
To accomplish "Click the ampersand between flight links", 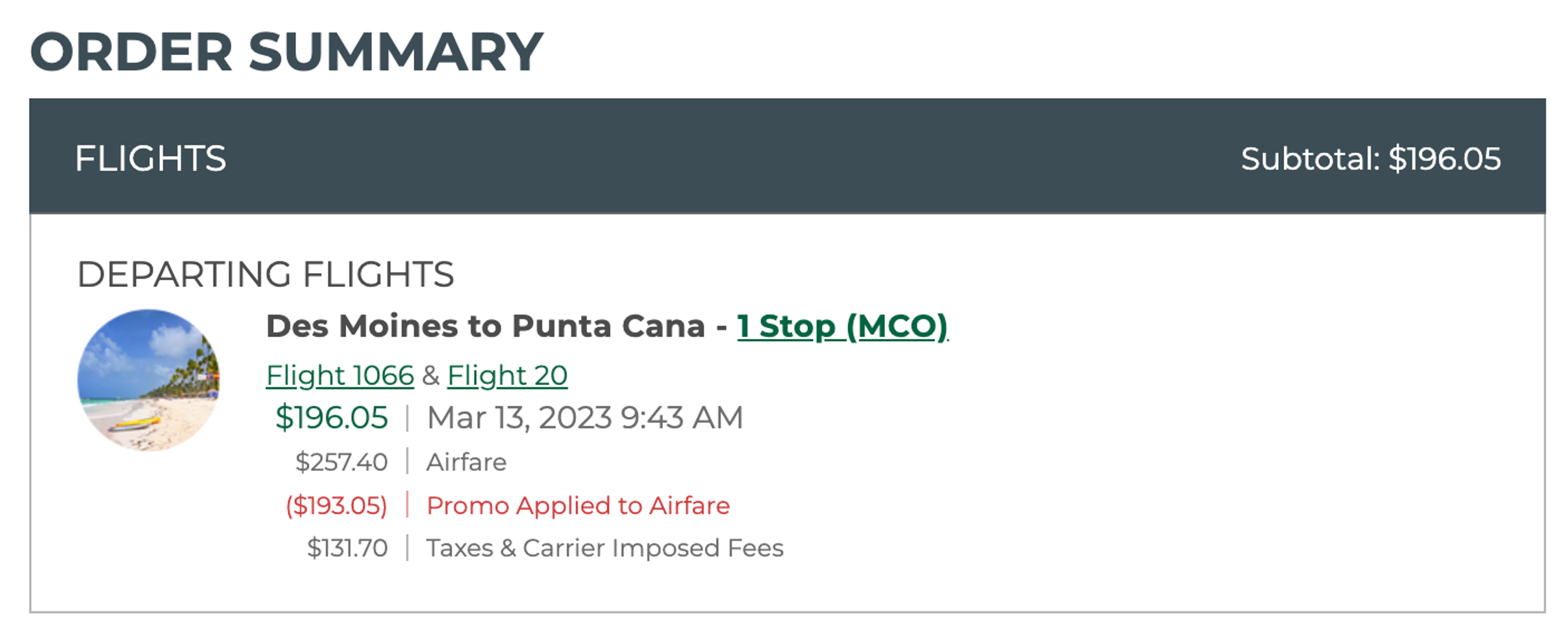I will click(x=431, y=375).
